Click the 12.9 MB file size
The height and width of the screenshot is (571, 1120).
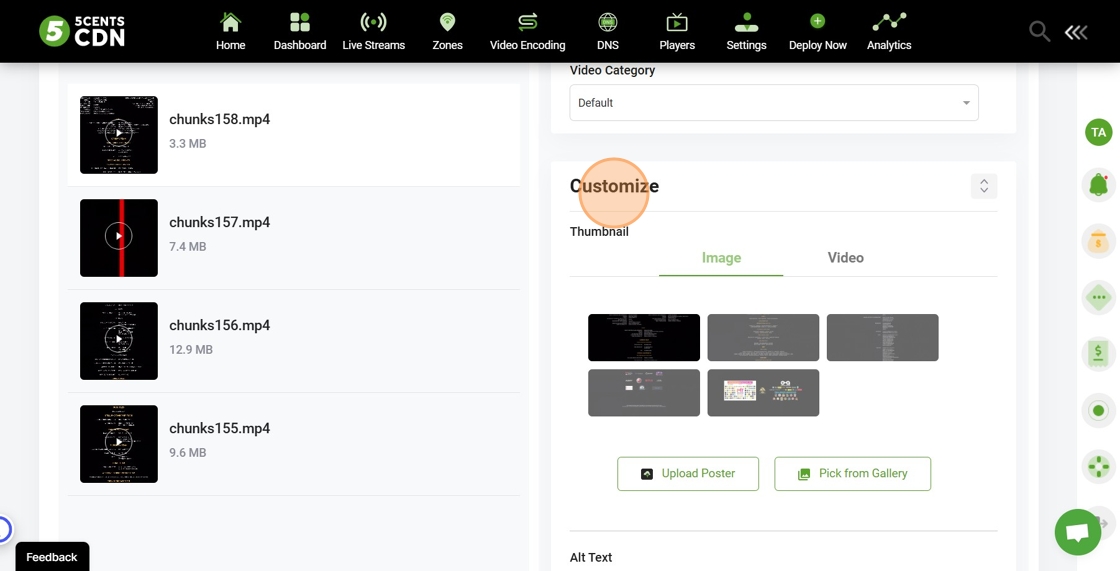(x=191, y=349)
